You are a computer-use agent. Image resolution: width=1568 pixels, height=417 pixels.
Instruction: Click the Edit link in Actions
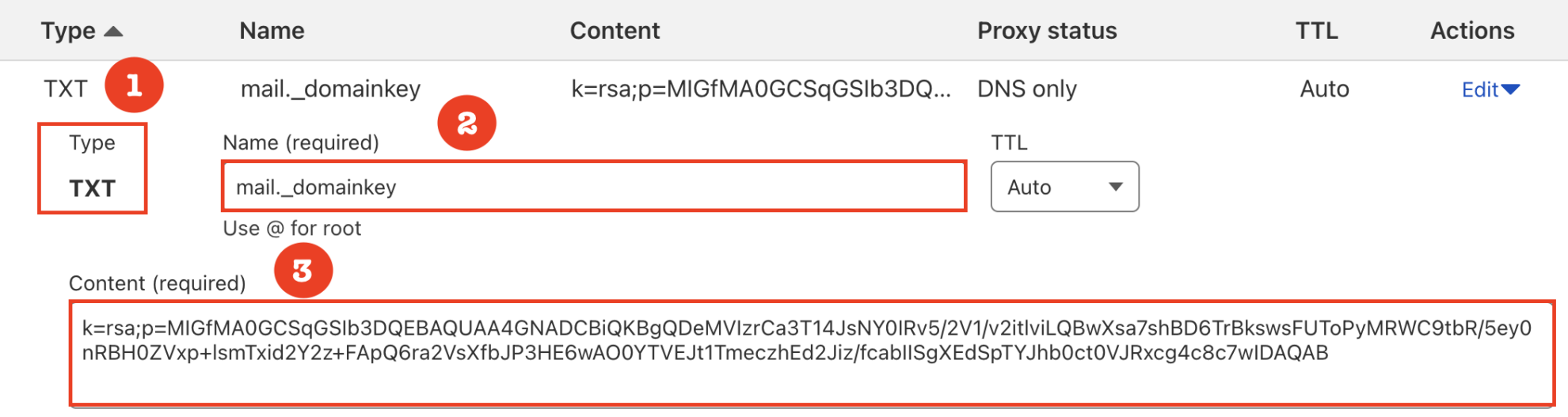pos(1479,89)
